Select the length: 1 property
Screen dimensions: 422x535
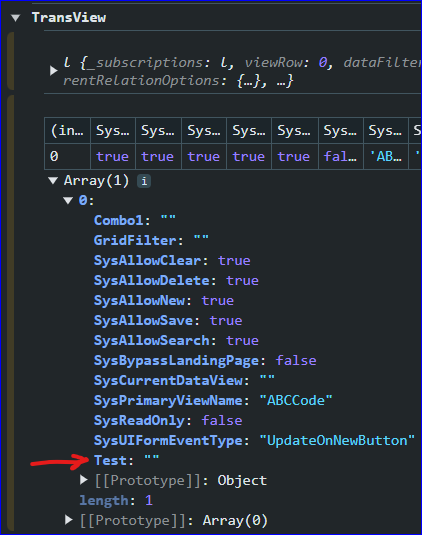click(x=116, y=501)
